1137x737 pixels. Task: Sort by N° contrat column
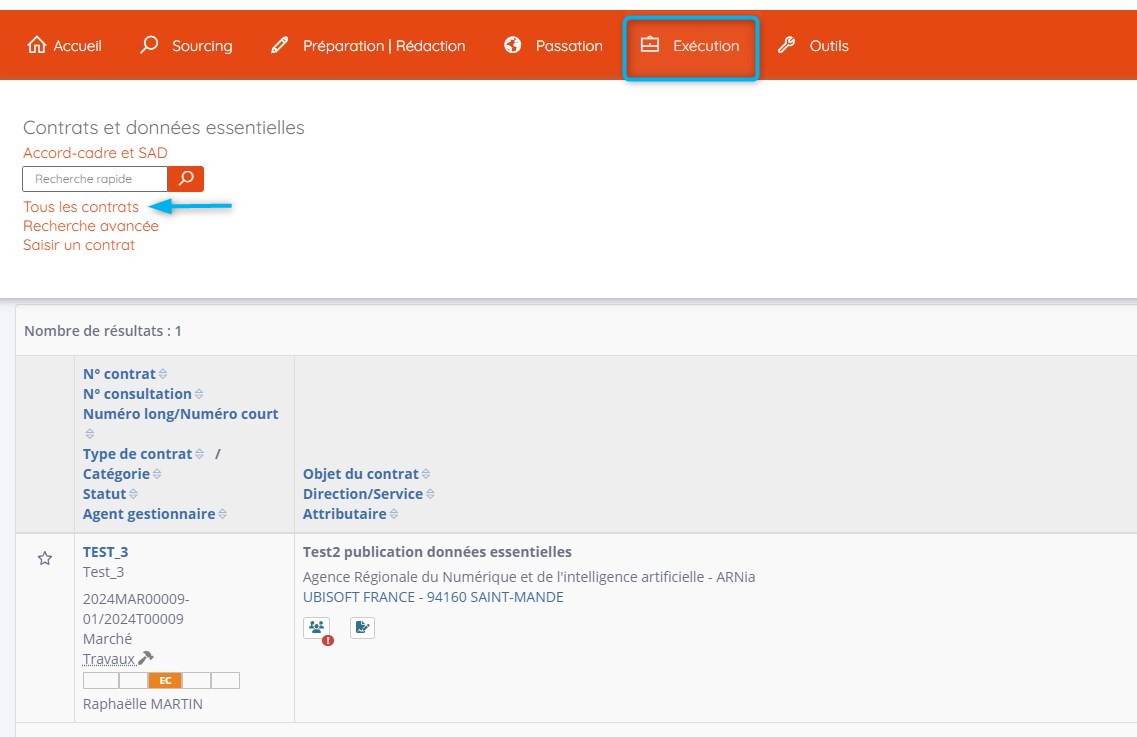162,374
